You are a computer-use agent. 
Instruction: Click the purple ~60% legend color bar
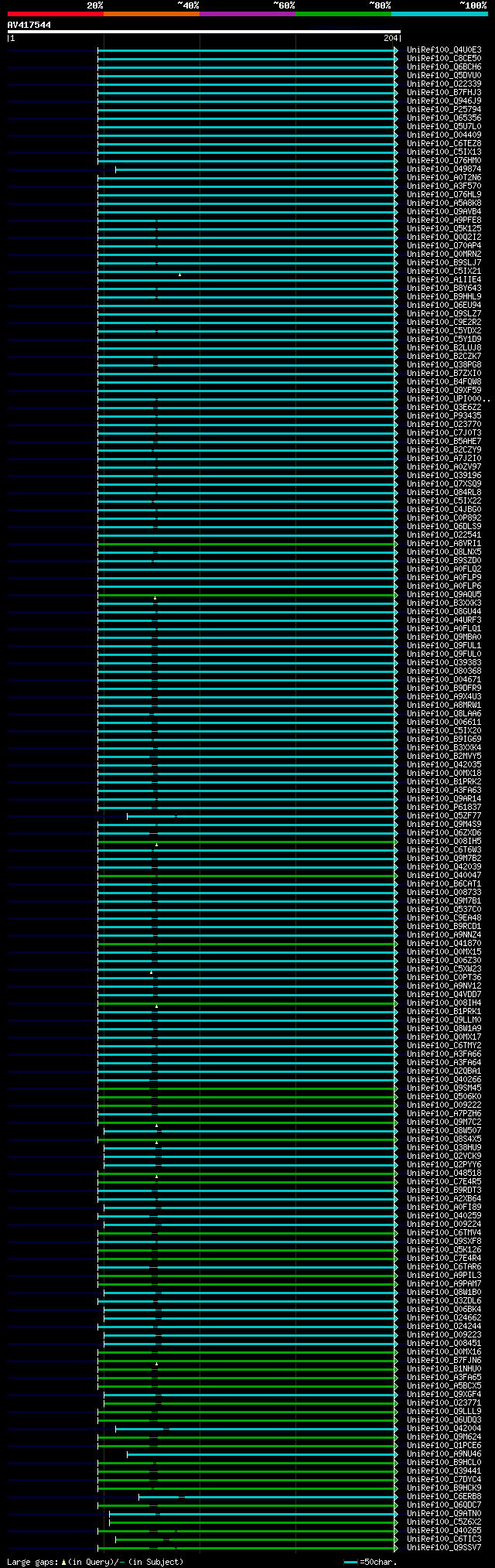(x=247, y=14)
